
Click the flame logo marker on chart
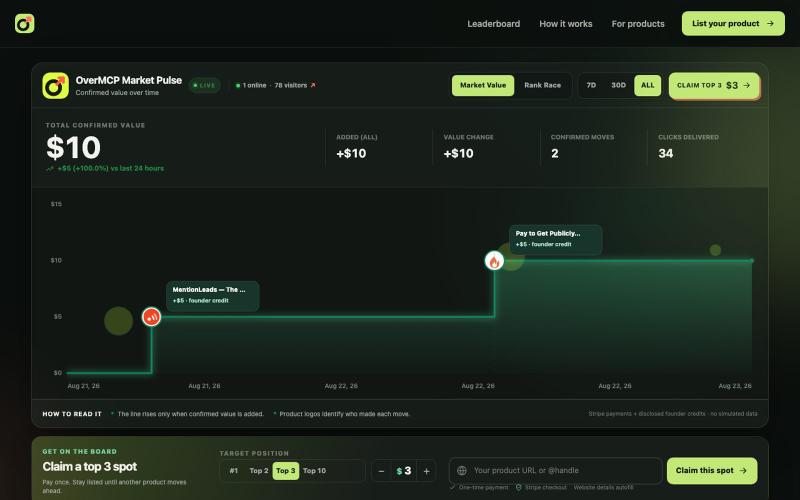coord(494,261)
